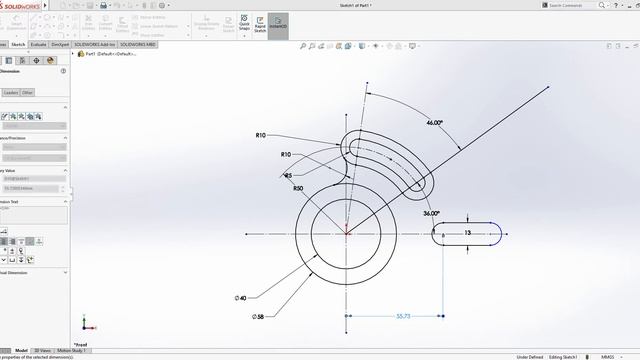
Task: Click the Dimension panel help icon
Action: point(63,71)
